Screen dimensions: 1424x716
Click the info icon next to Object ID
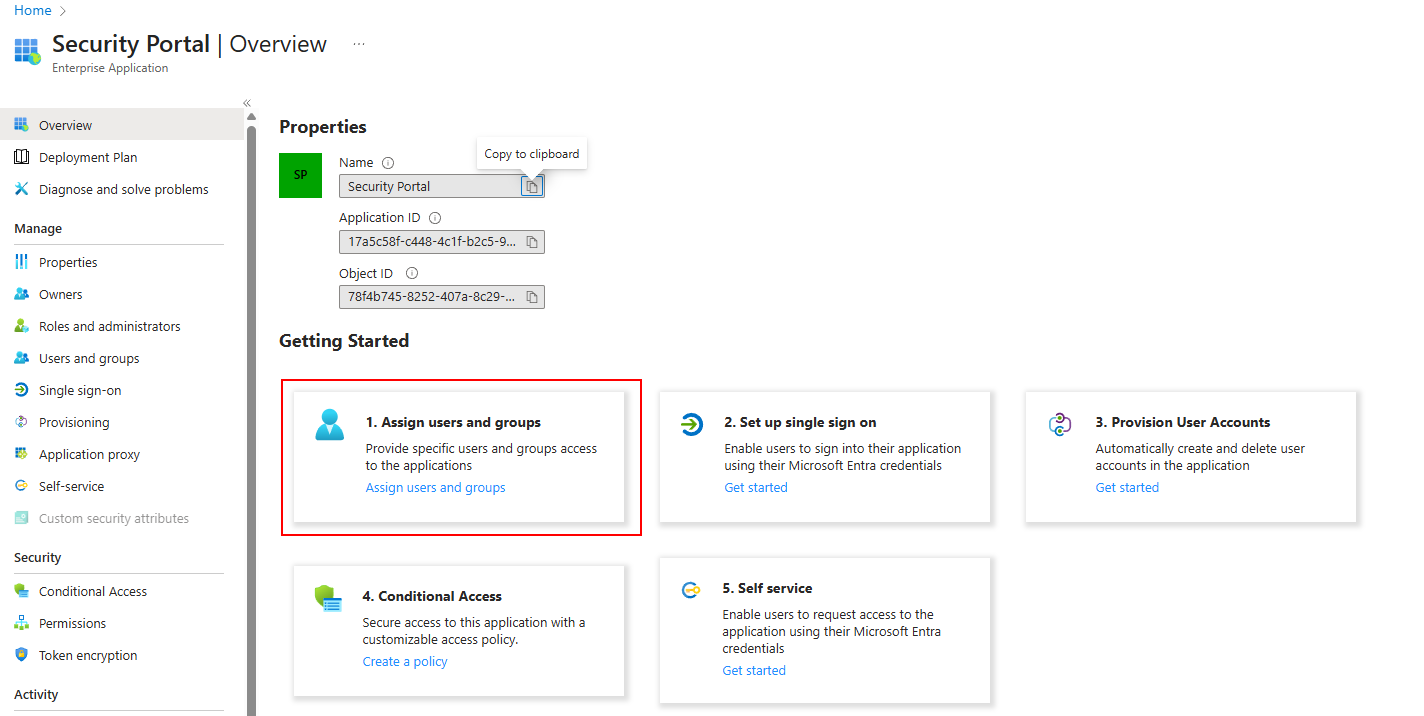pos(412,273)
